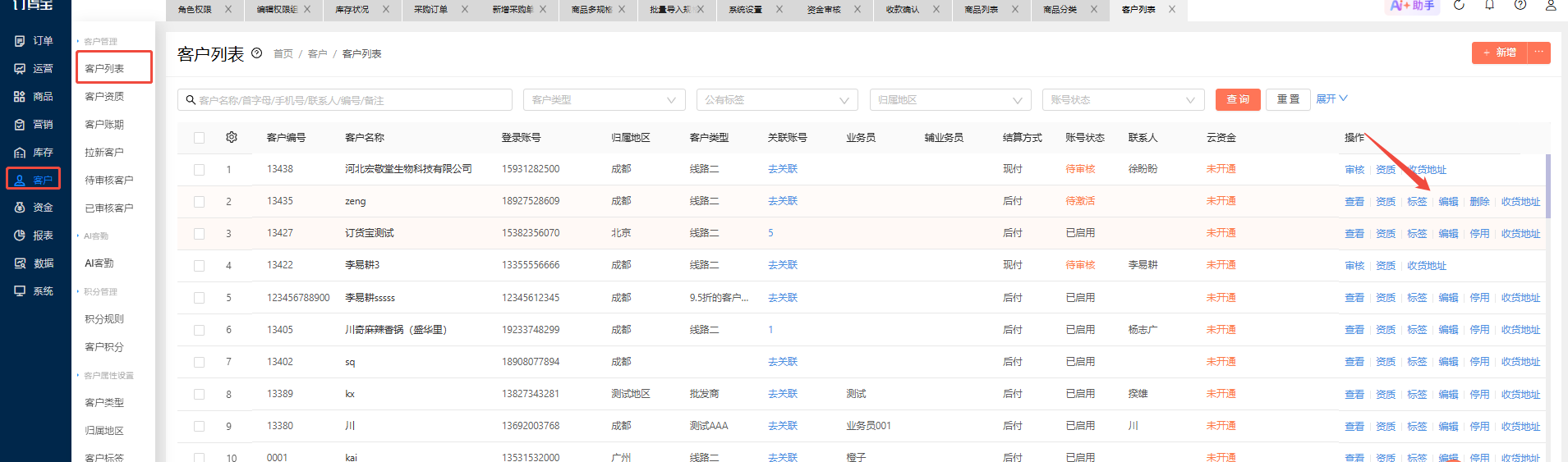
Task: Open the 报表 module in left sidebar
Action: point(34,236)
